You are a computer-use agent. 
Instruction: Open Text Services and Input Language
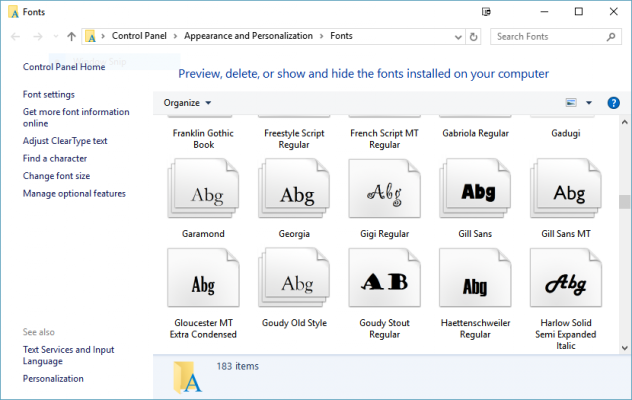click(x=69, y=355)
